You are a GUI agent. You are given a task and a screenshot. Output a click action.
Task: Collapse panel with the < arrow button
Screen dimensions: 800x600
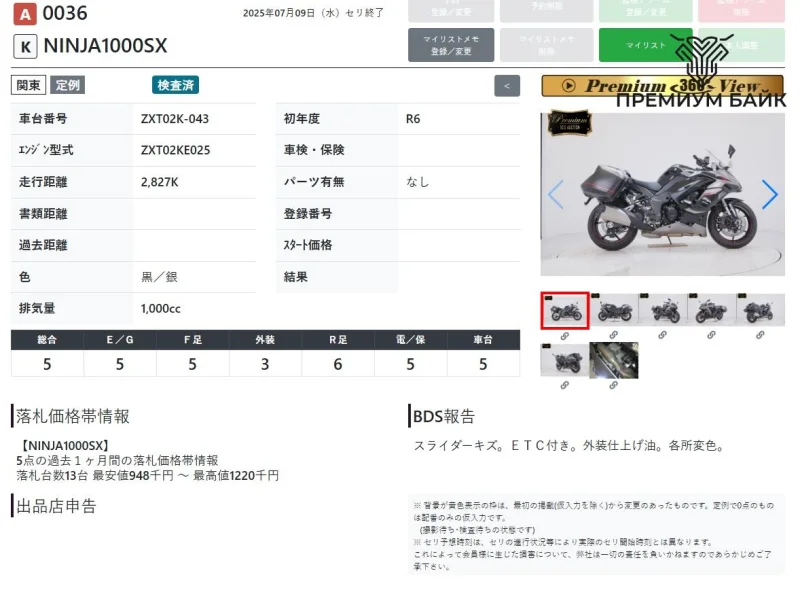tap(507, 86)
